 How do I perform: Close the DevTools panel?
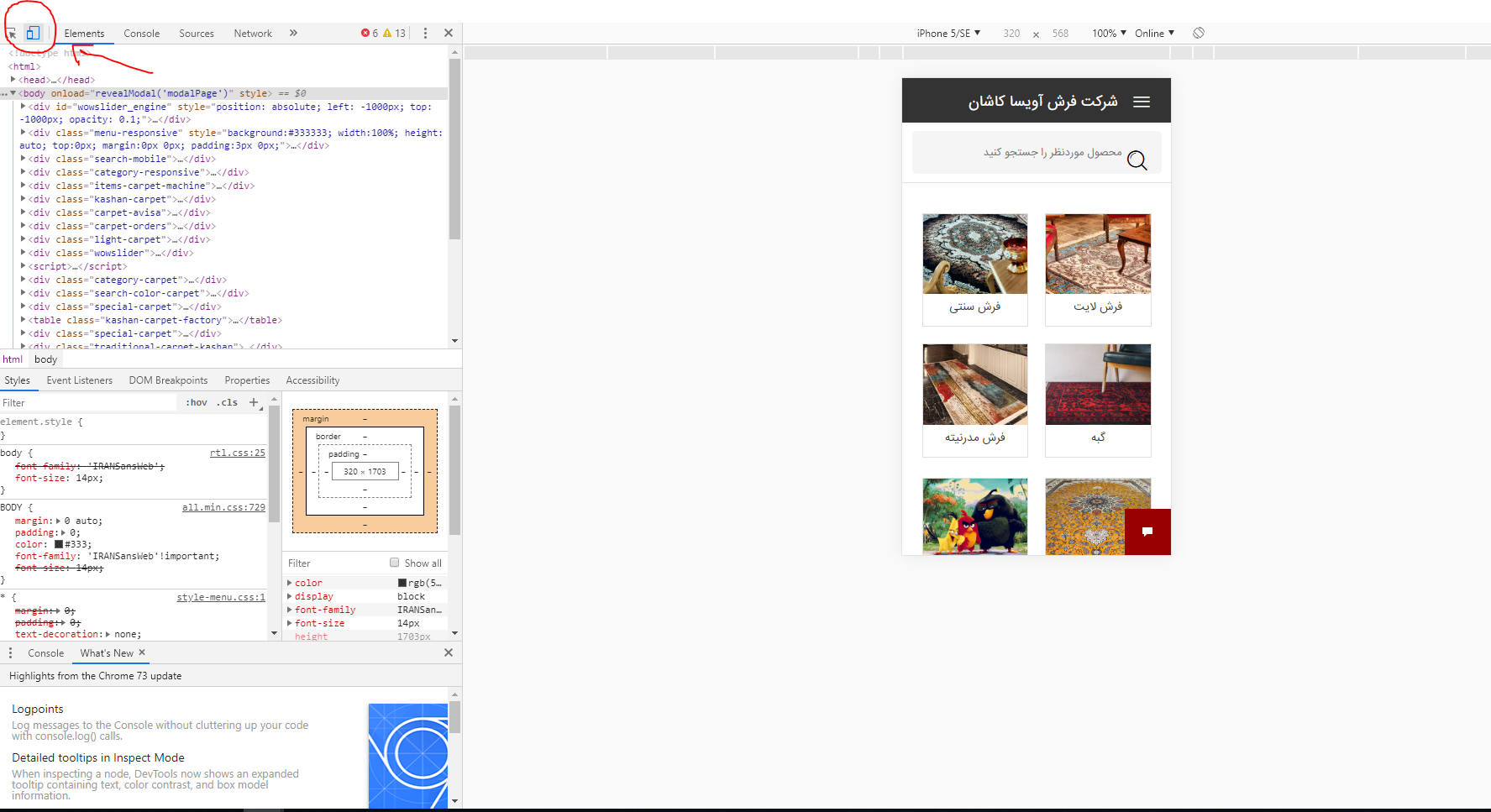tap(449, 33)
